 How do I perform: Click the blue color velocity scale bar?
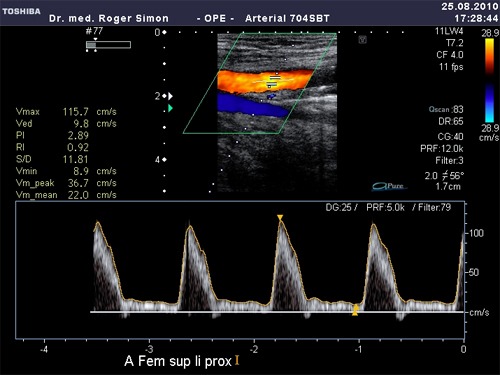click(x=489, y=103)
